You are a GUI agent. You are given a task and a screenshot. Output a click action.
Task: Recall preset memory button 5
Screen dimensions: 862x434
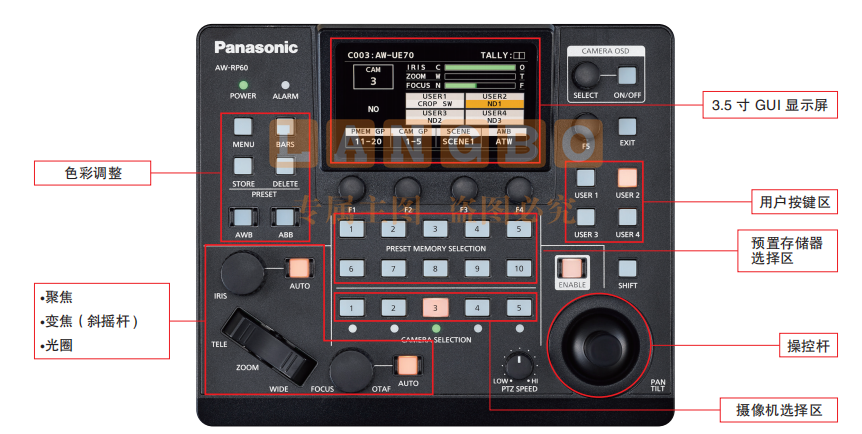(518, 229)
